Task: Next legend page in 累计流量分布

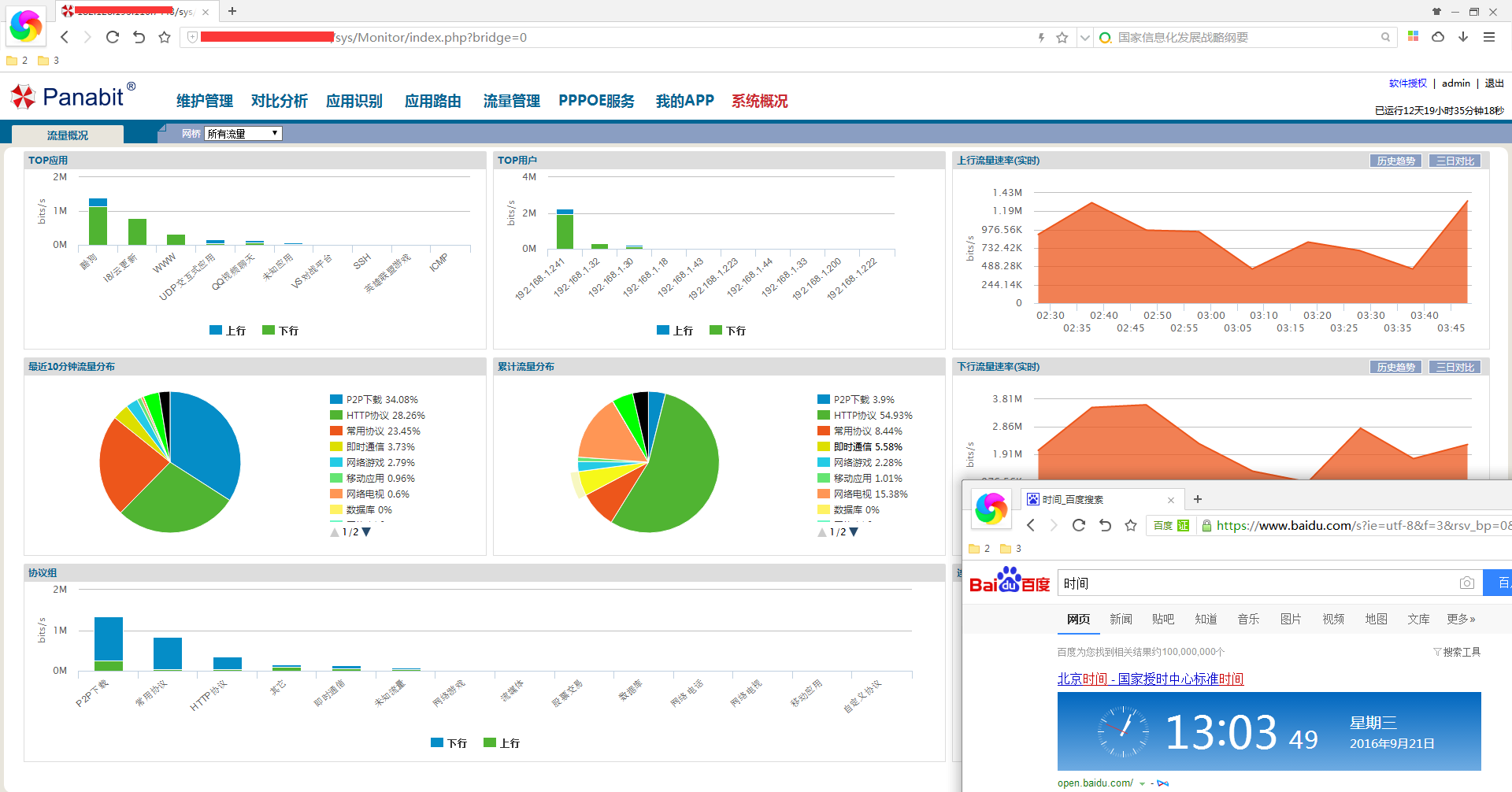Action: (x=854, y=532)
